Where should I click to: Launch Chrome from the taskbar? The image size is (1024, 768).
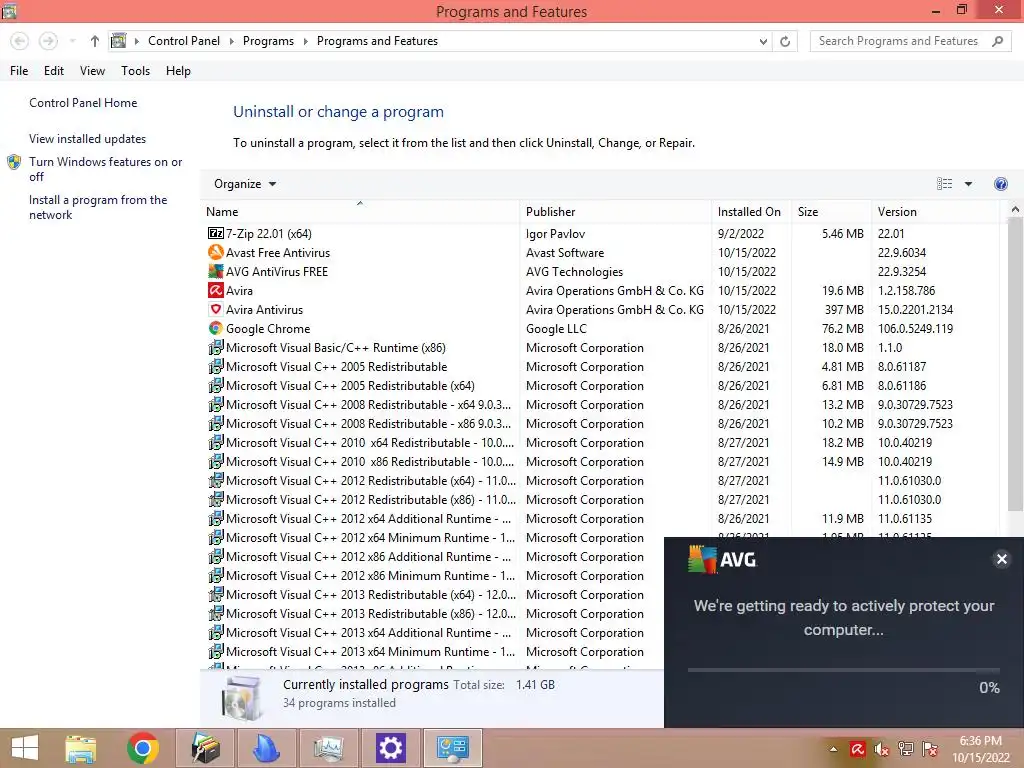[143, 748]
